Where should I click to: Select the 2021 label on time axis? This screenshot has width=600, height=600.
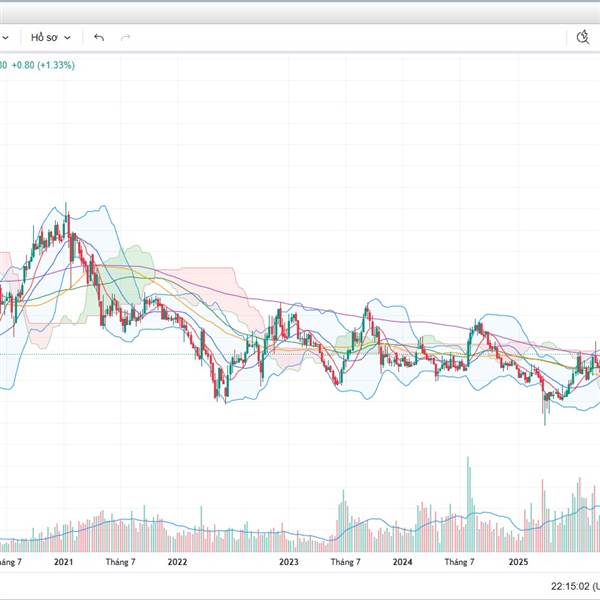coord(64,563)
